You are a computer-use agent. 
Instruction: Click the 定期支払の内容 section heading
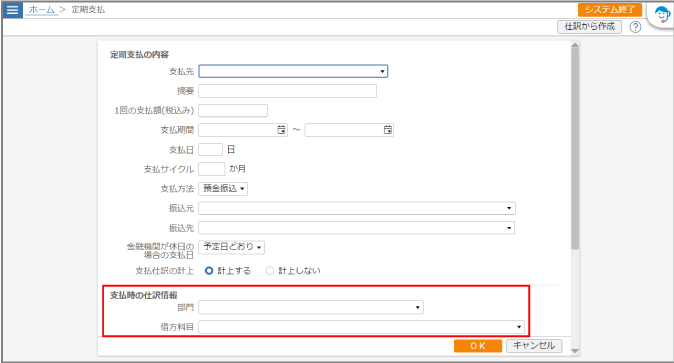[x=139, y=55]
